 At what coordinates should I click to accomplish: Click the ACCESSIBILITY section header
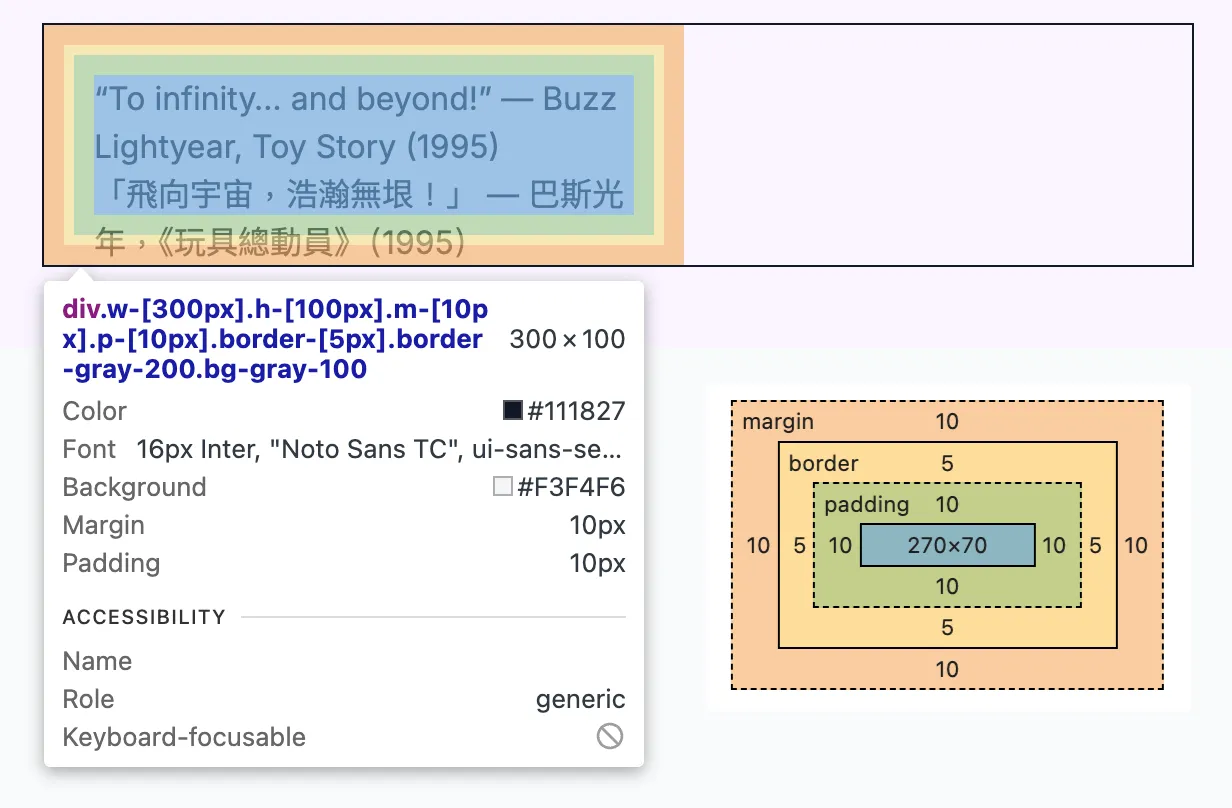click(143, 617)
